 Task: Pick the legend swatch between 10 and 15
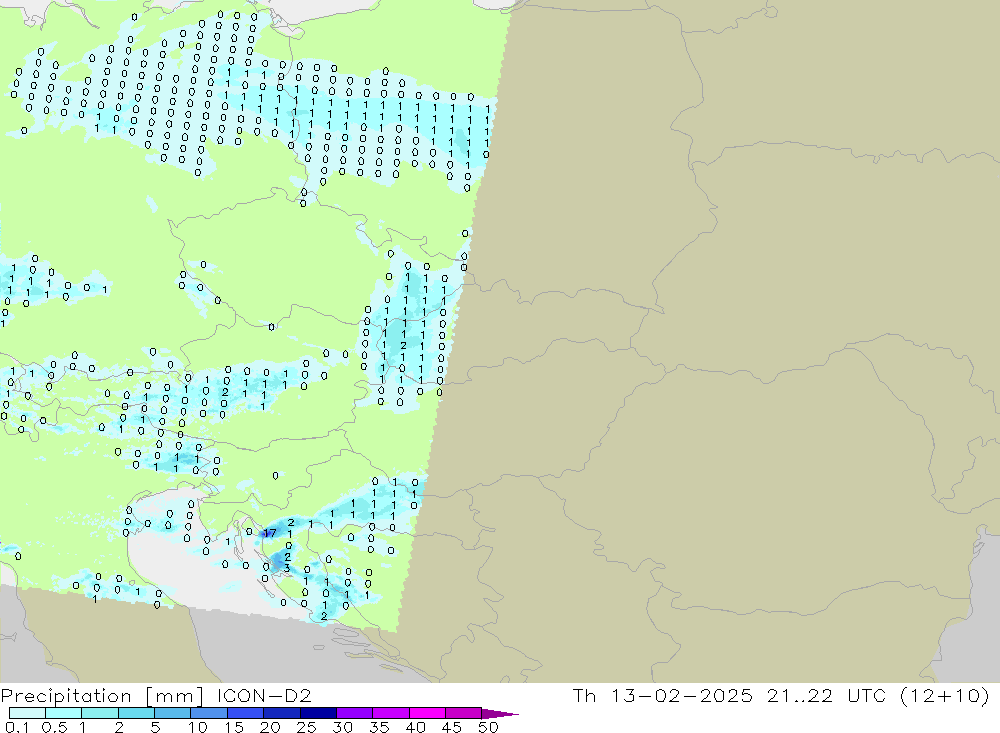coord(209,713)
